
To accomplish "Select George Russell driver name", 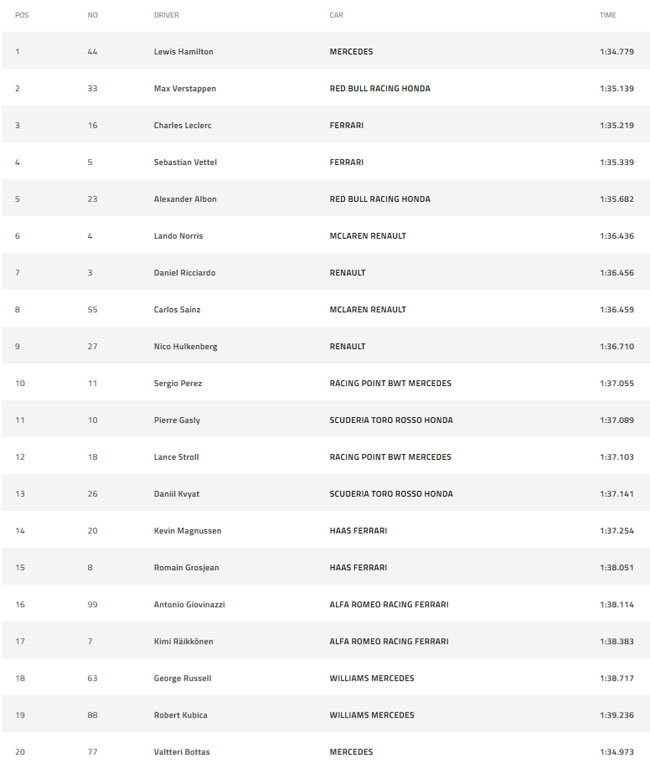I will click(182, 678).
